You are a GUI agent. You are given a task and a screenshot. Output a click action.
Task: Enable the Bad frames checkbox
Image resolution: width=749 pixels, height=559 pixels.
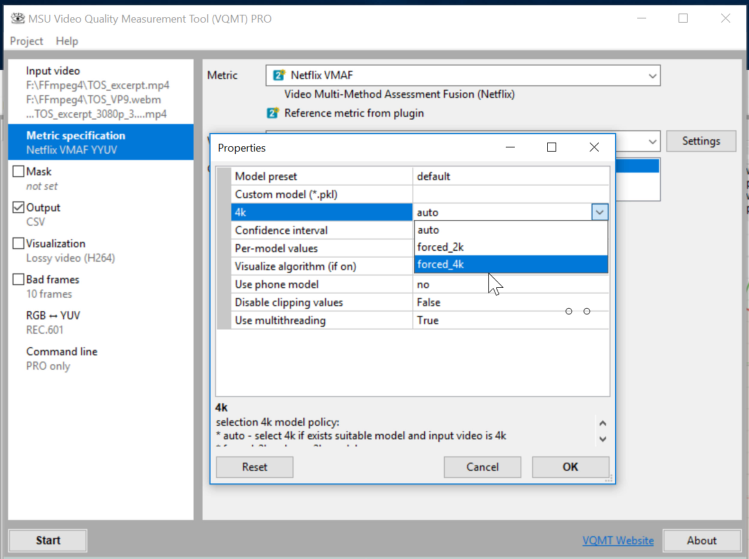tap(18, 279)
